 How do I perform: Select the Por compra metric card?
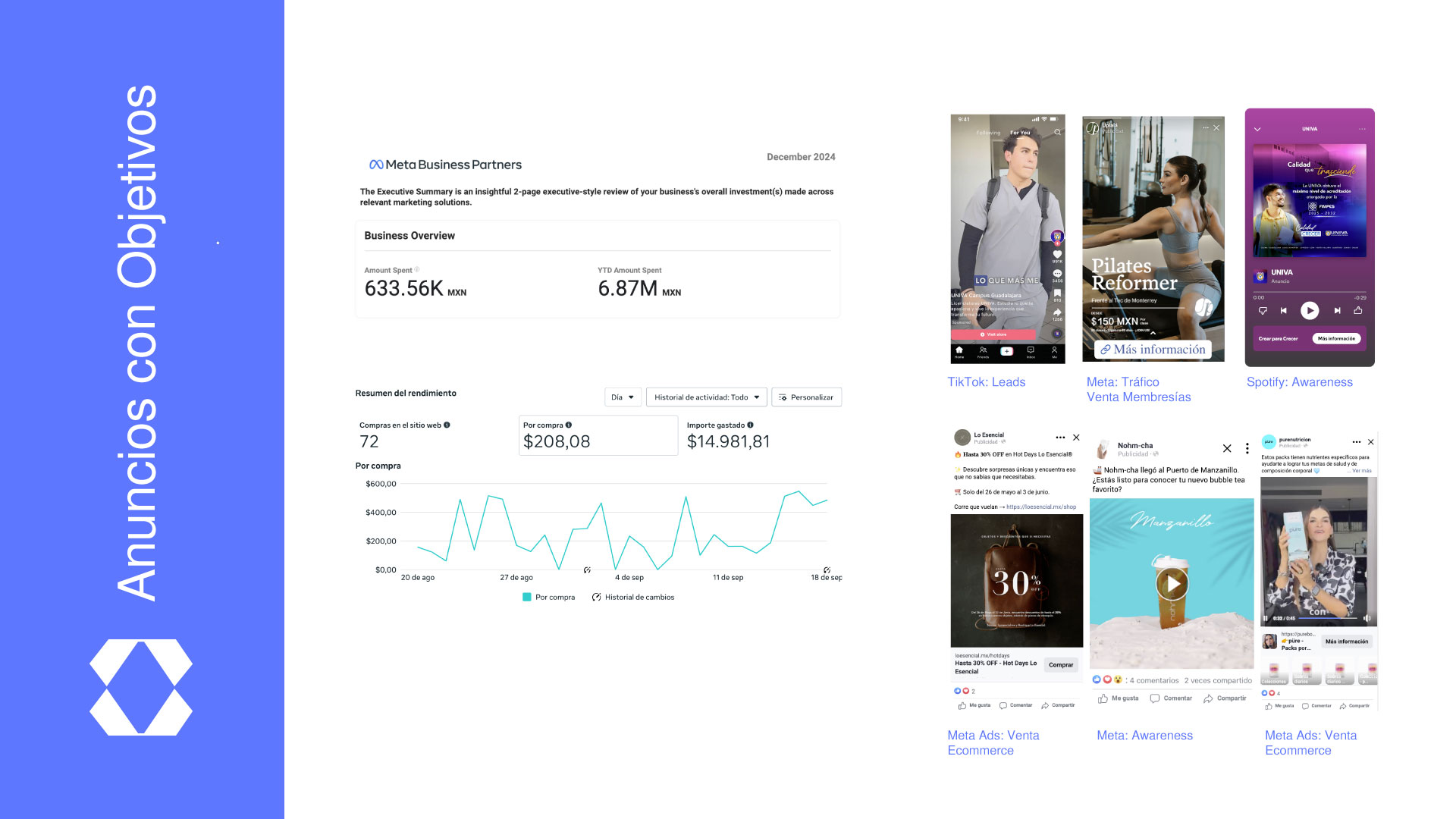(598, 435)
